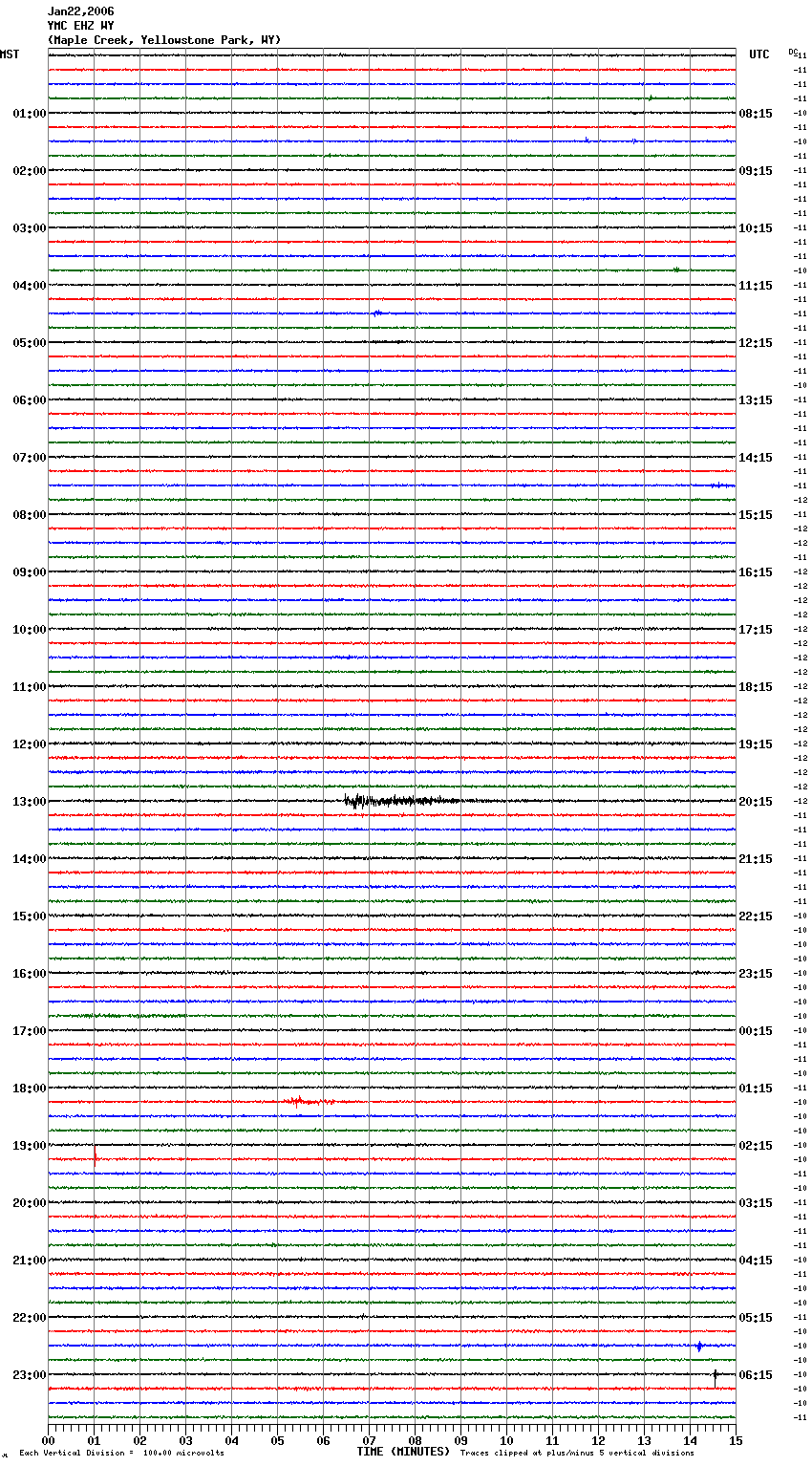The width and height of the screenshot is (812, 1466).
Task: Click the 02:15 UTC time label
Action: [x=756, y=1146]
